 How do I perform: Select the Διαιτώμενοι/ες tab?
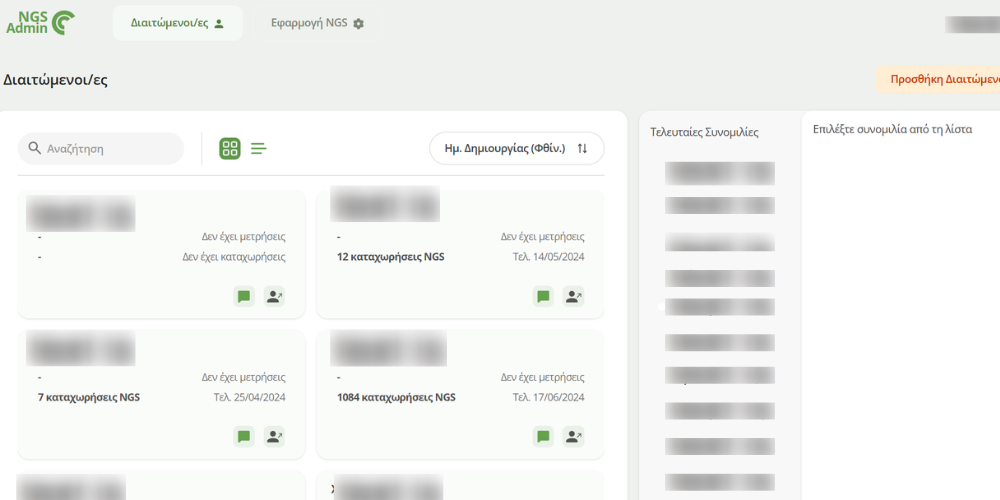177,23
